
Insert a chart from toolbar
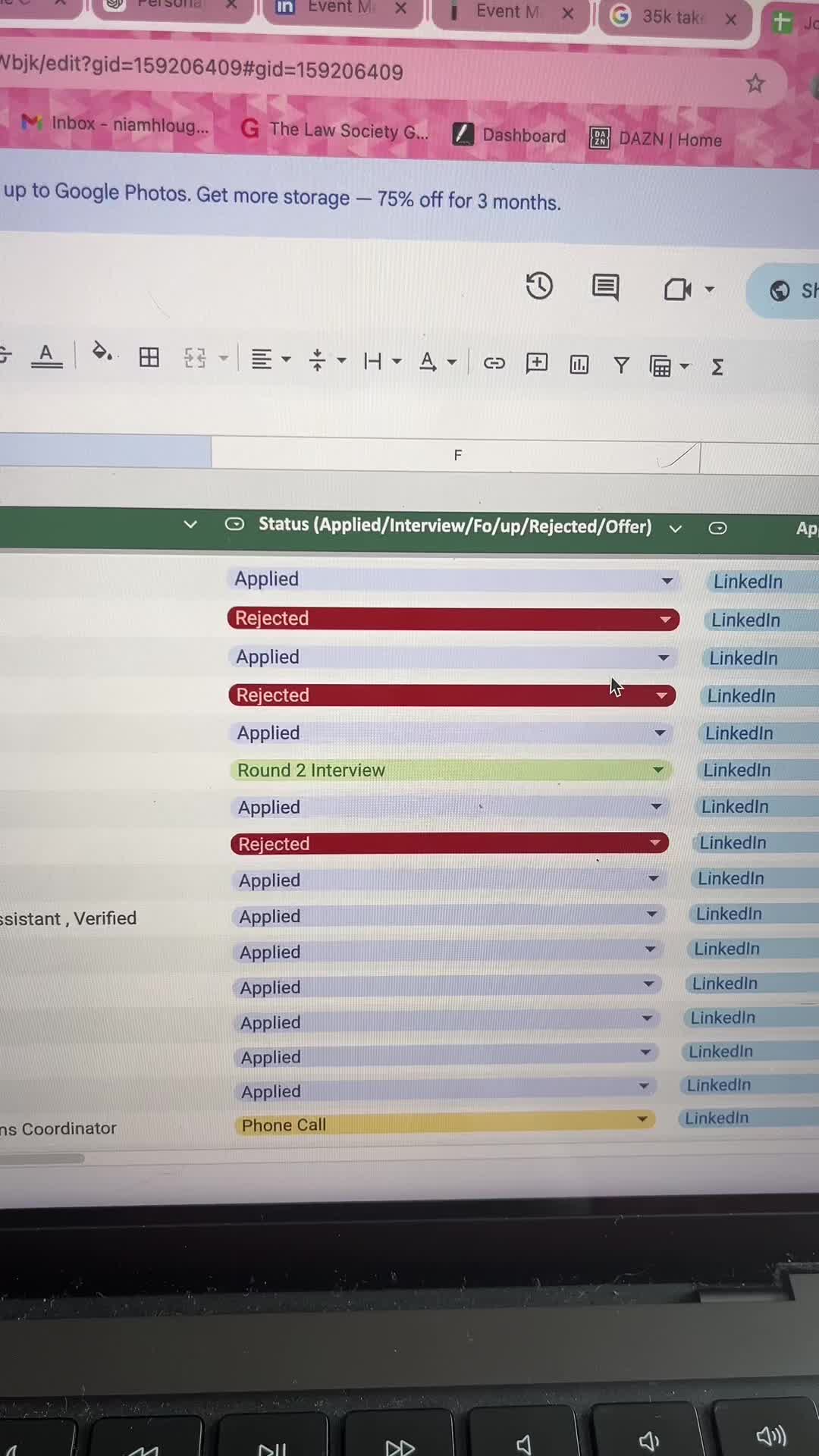tap(579, 365)
